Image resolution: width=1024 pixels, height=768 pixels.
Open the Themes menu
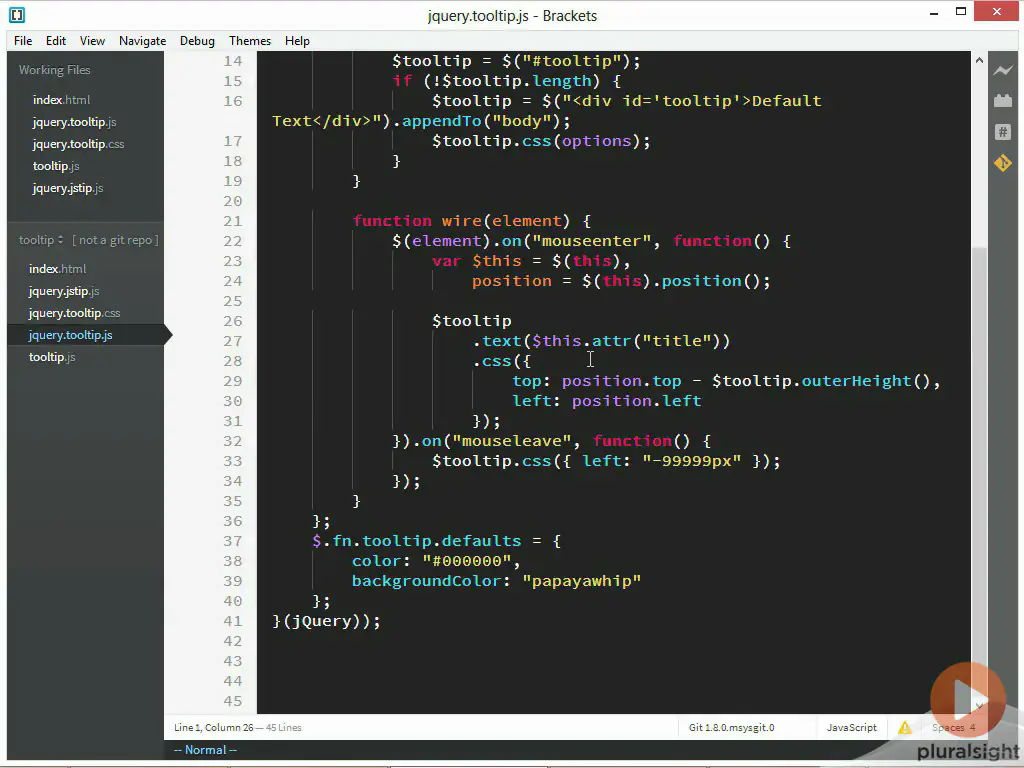point(249,40)
